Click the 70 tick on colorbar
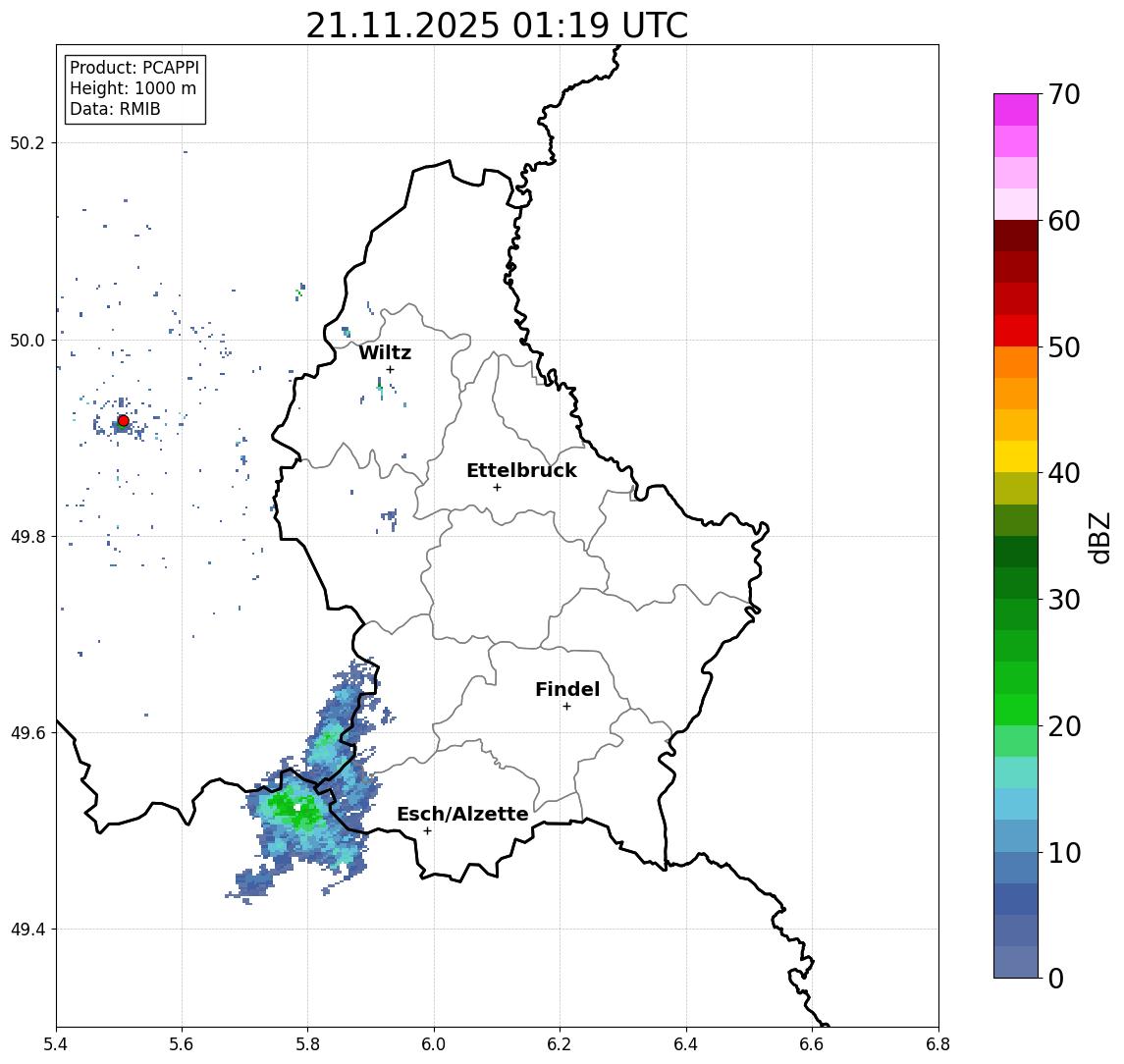The image size is (1124, 1064). 1064,94
